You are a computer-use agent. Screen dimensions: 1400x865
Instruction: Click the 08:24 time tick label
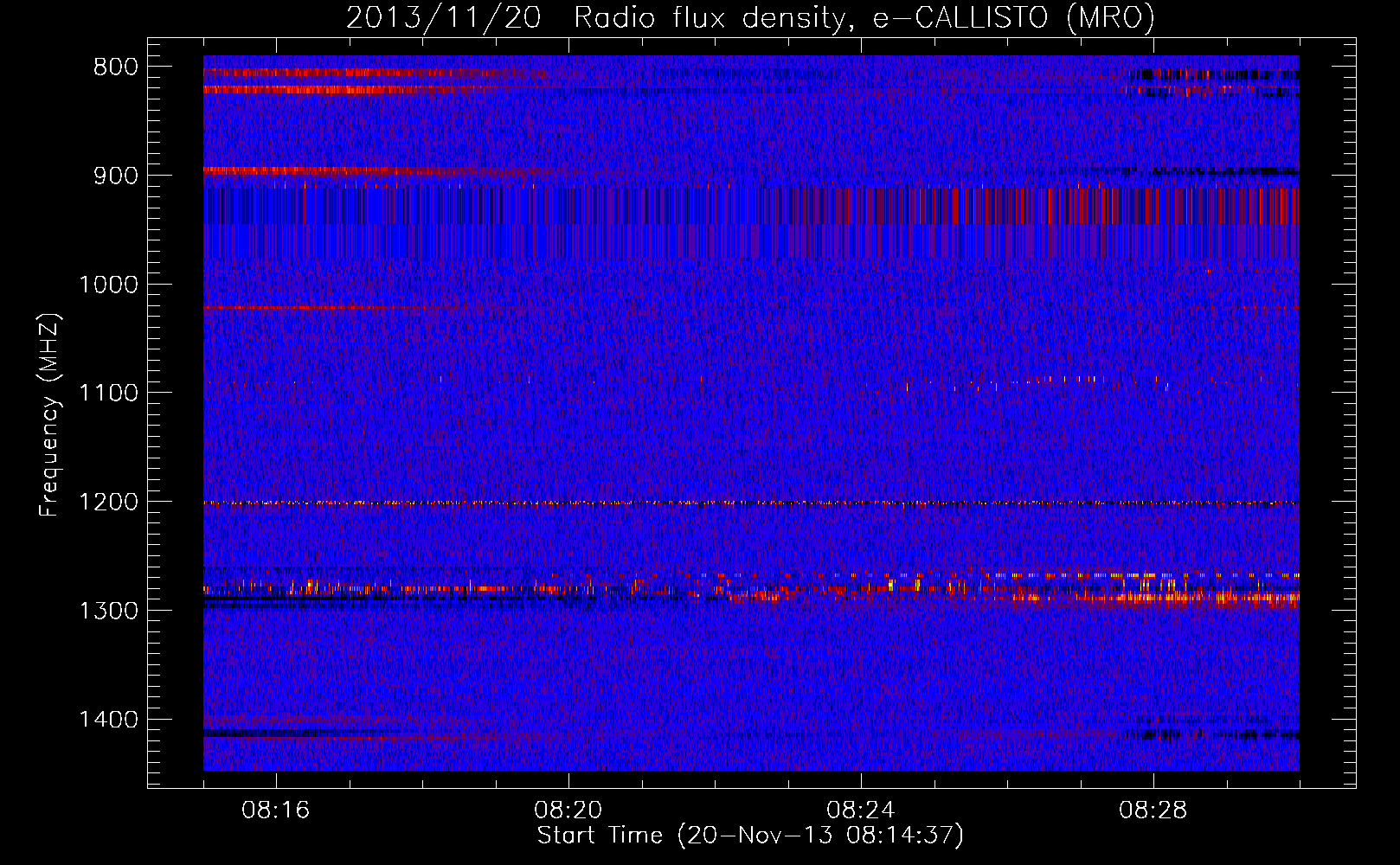tap(861, 811)
